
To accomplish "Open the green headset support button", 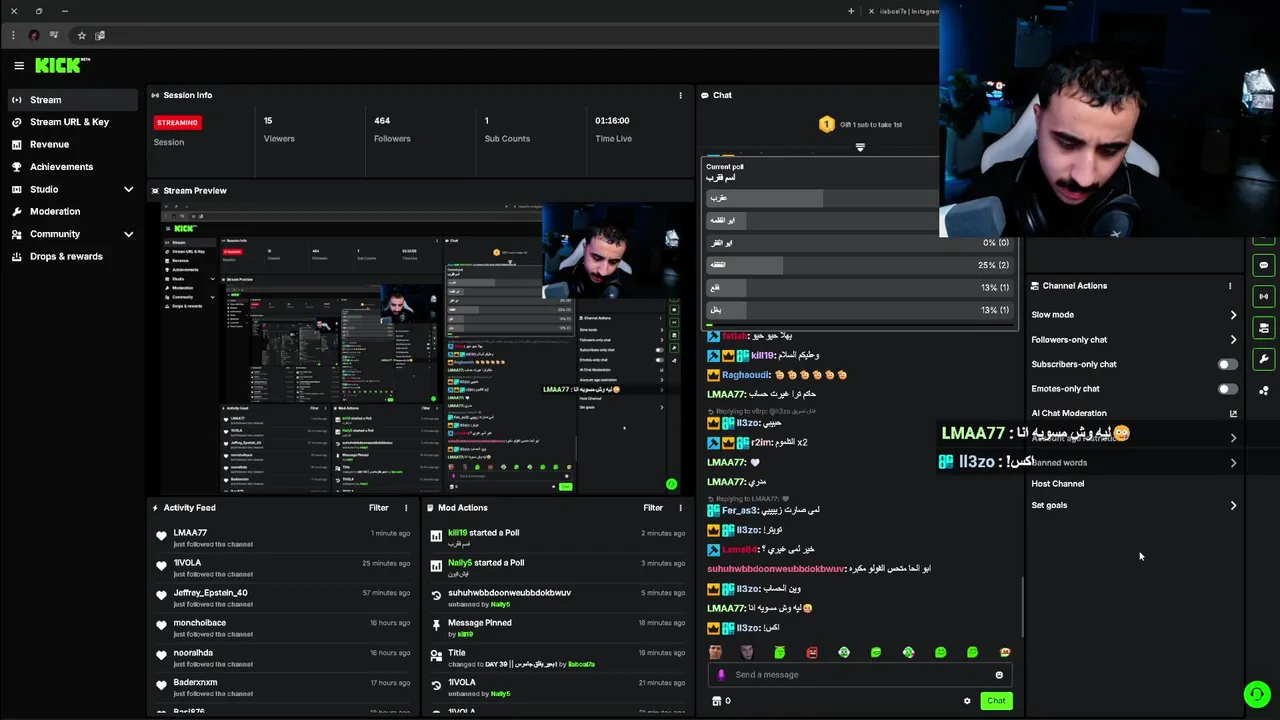I will pyautogui.click(x=1257, y=694).
